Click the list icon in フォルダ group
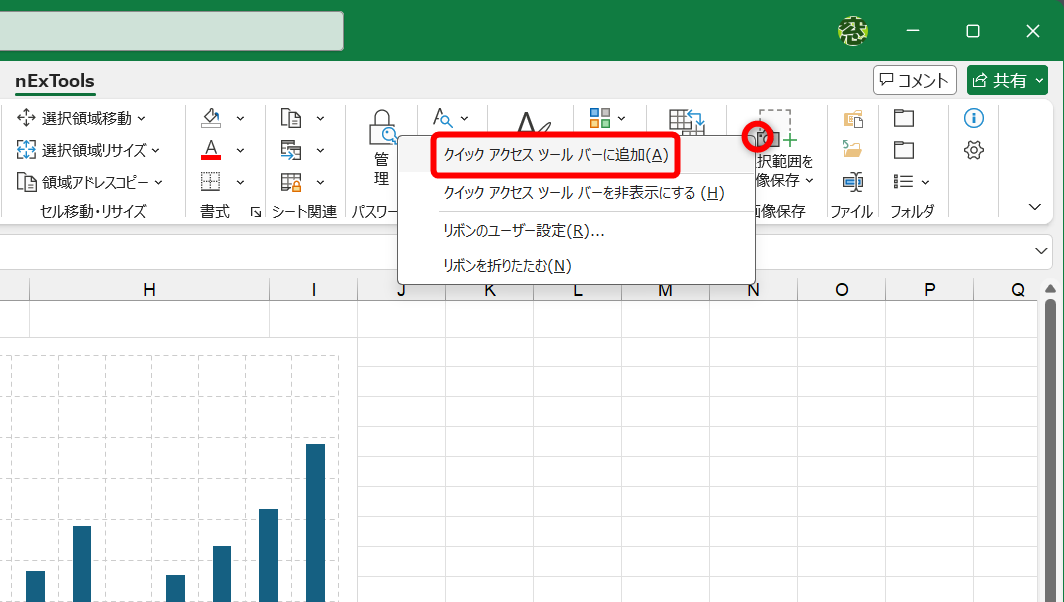This screenshot has width=1064, height=602. [903, 181]
